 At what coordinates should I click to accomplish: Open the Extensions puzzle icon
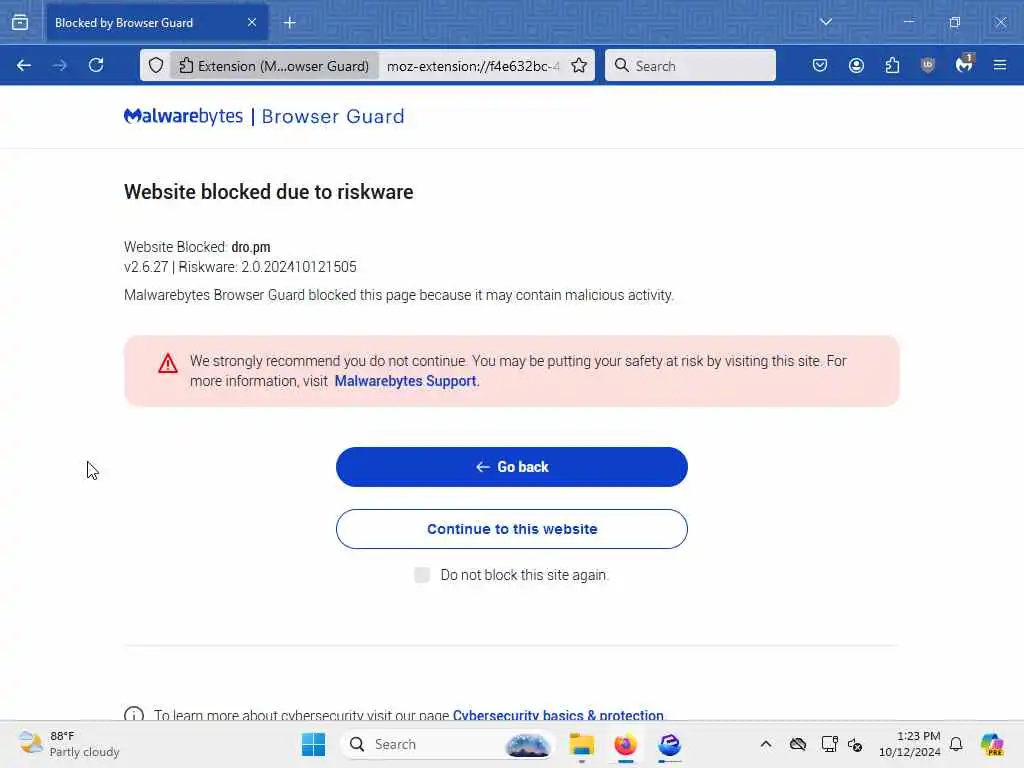[892, 65]
